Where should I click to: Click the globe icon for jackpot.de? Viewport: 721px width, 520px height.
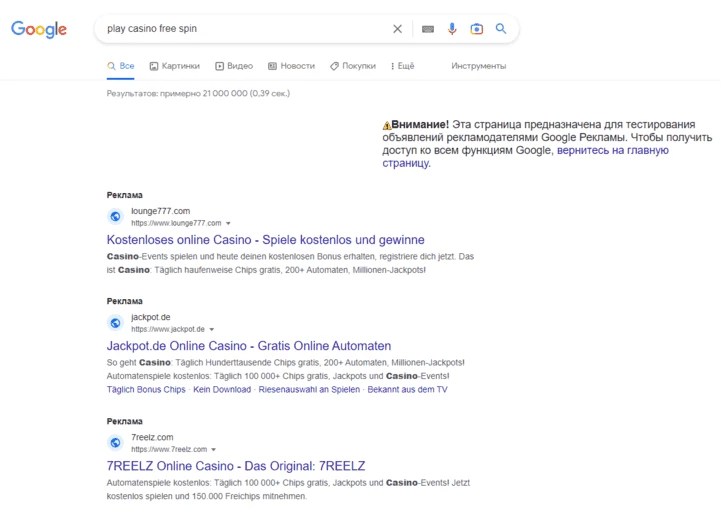115,323
